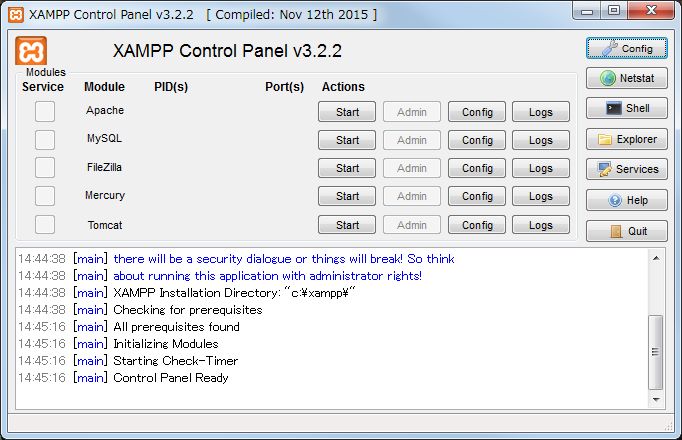This screenshot has height=440, width=682.
Task: Start the FileZilla module
Action: 347,168
